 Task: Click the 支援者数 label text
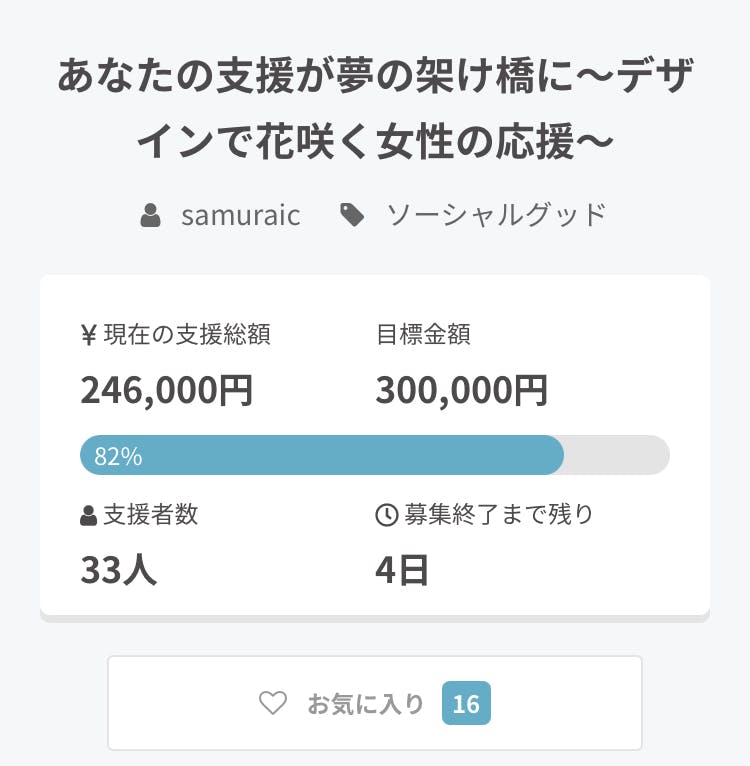click(x=151, y=515)
